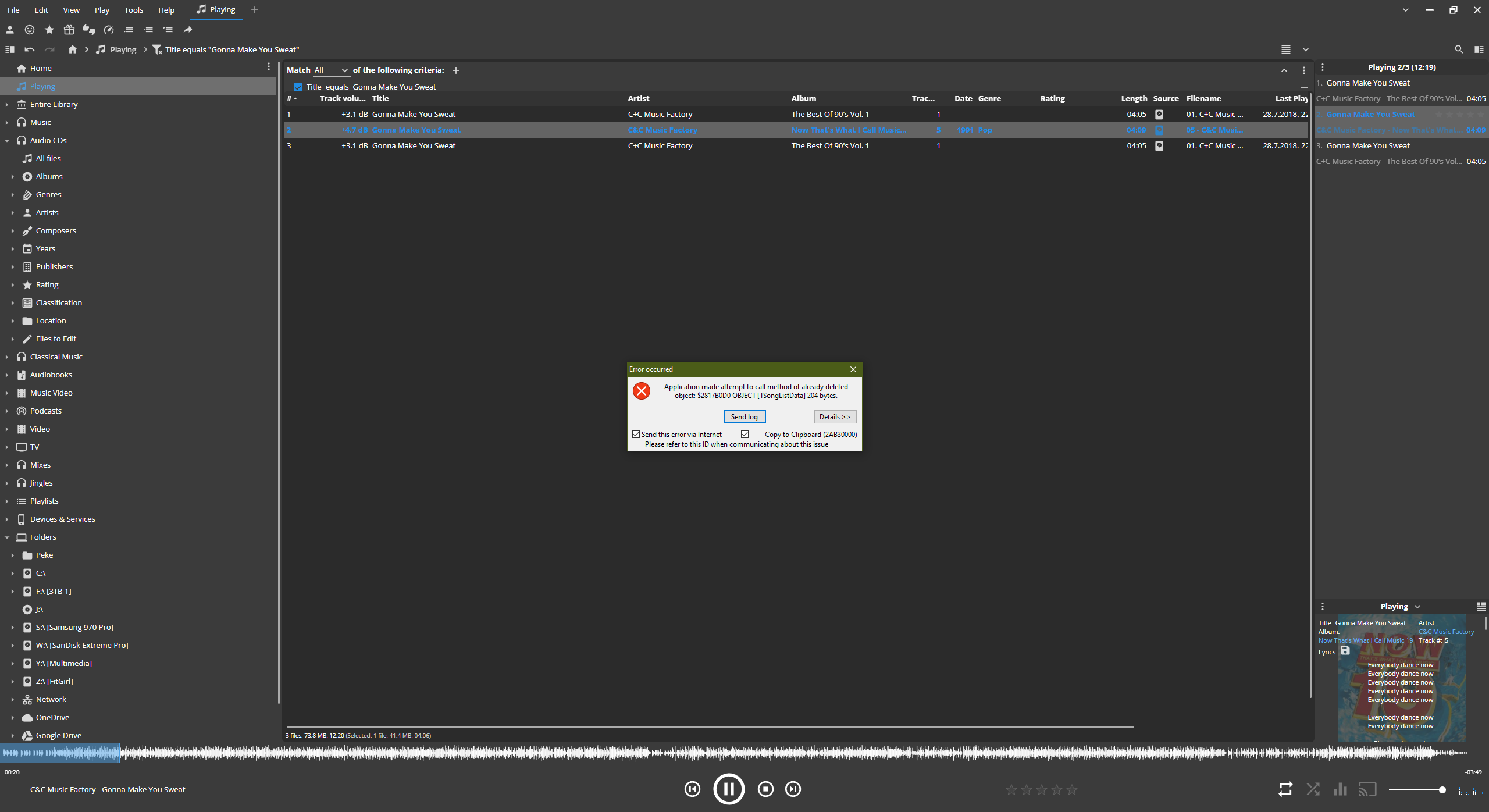Collapse the Audio CDs tree node
Viewport: 1489px width, 812px height.
pyautogui.click(x=7, y=141)
